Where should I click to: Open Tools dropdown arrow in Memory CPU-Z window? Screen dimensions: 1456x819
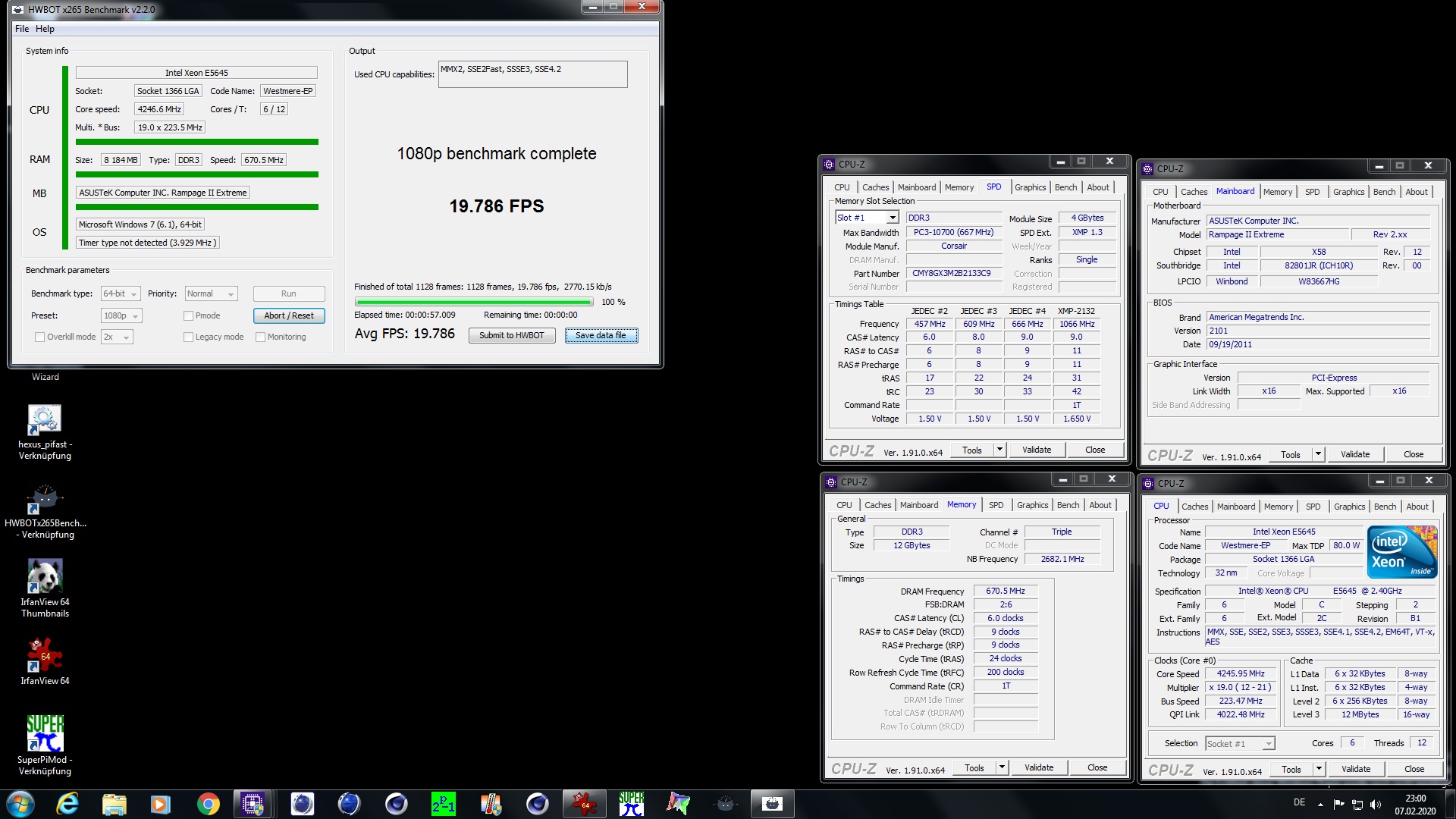point(1002,767)
